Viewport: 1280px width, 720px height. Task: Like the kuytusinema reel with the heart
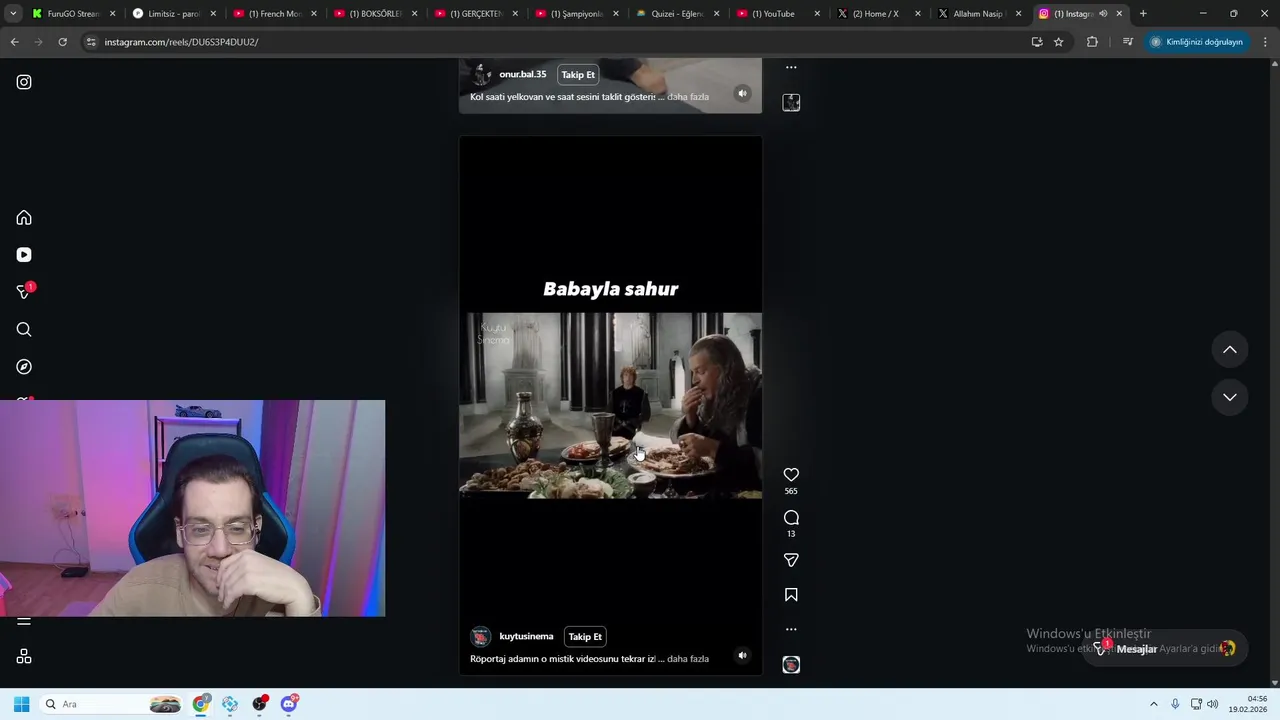pyautogui.click(x=791, y=475)
